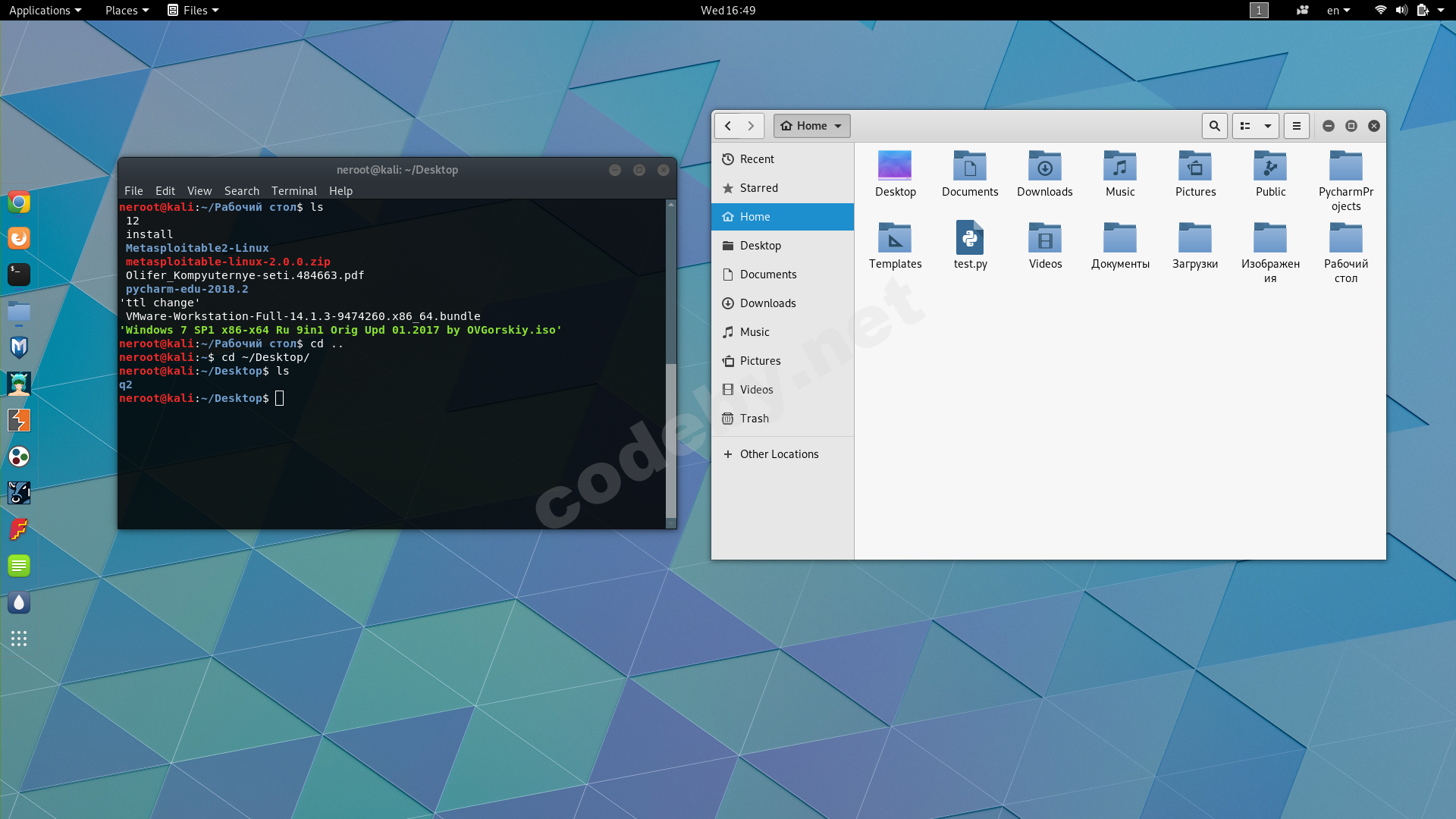The image size is (1456, 819).
Task: Select Downloads in sidebar
Action: click(767, 303)
